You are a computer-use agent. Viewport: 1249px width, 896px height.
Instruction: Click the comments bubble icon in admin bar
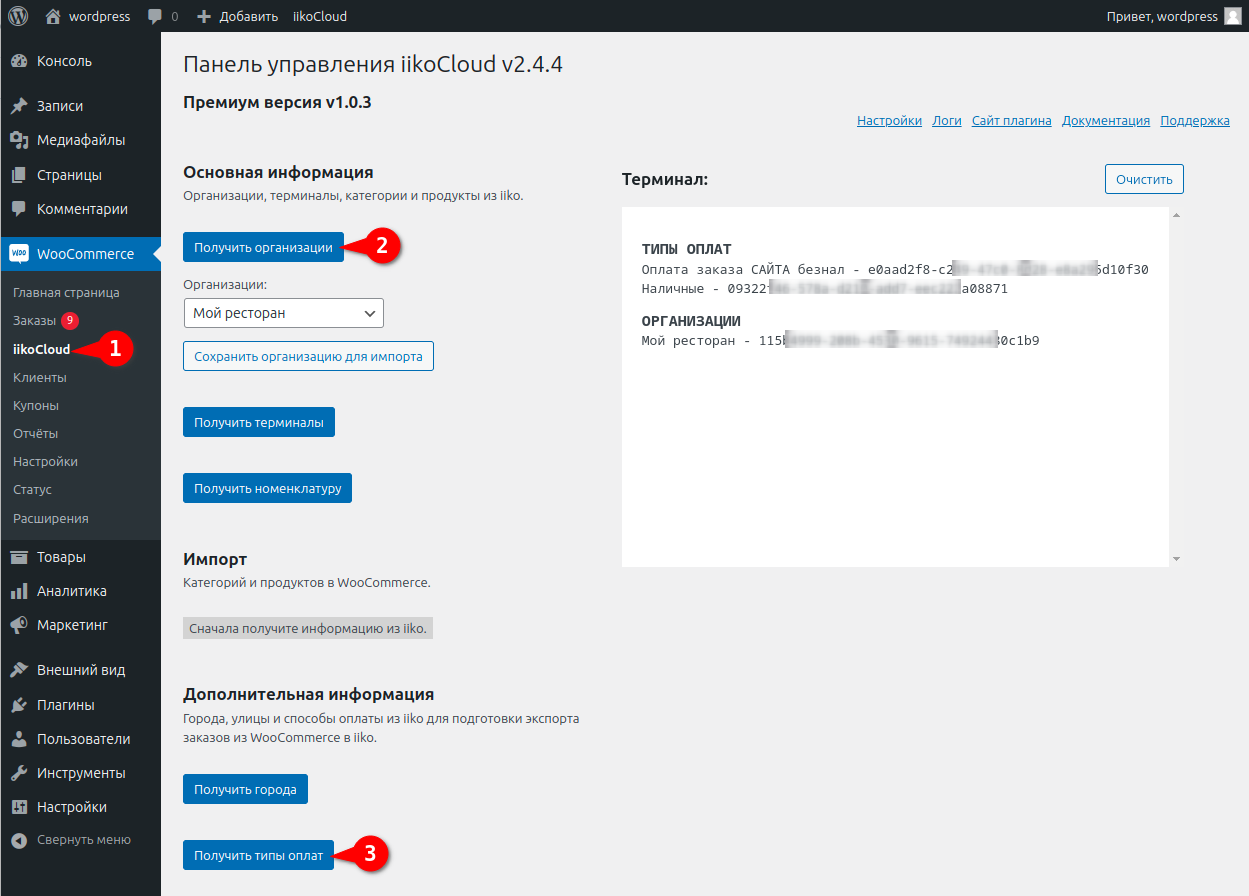point(155,17)
